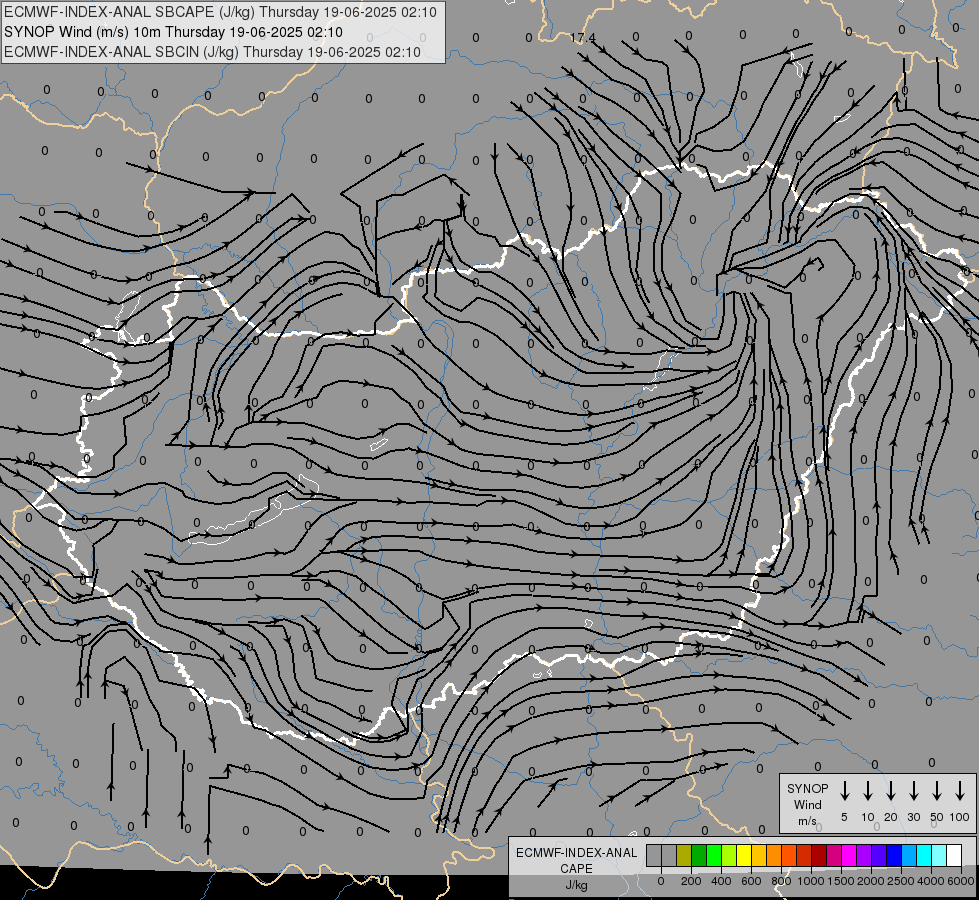Image resolution: width=979 pixels, height=900 pixels.
Task: Click the 400 tick label on CAPE scale
Action: pyautogui.click(x=721, y=881)
